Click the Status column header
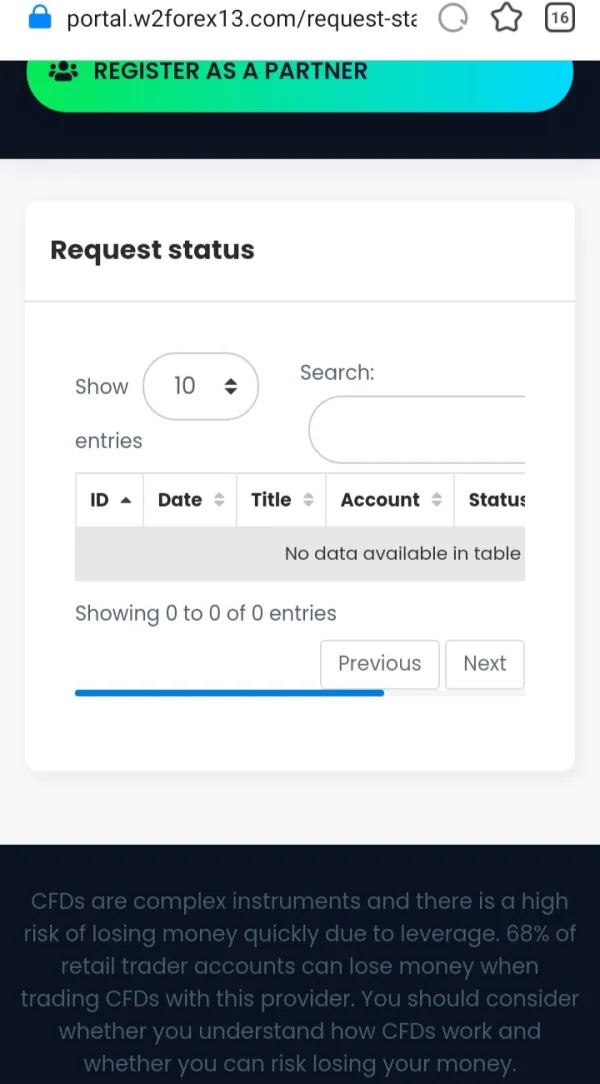Viewport: 600px width, 1084px height. point(496,500)
